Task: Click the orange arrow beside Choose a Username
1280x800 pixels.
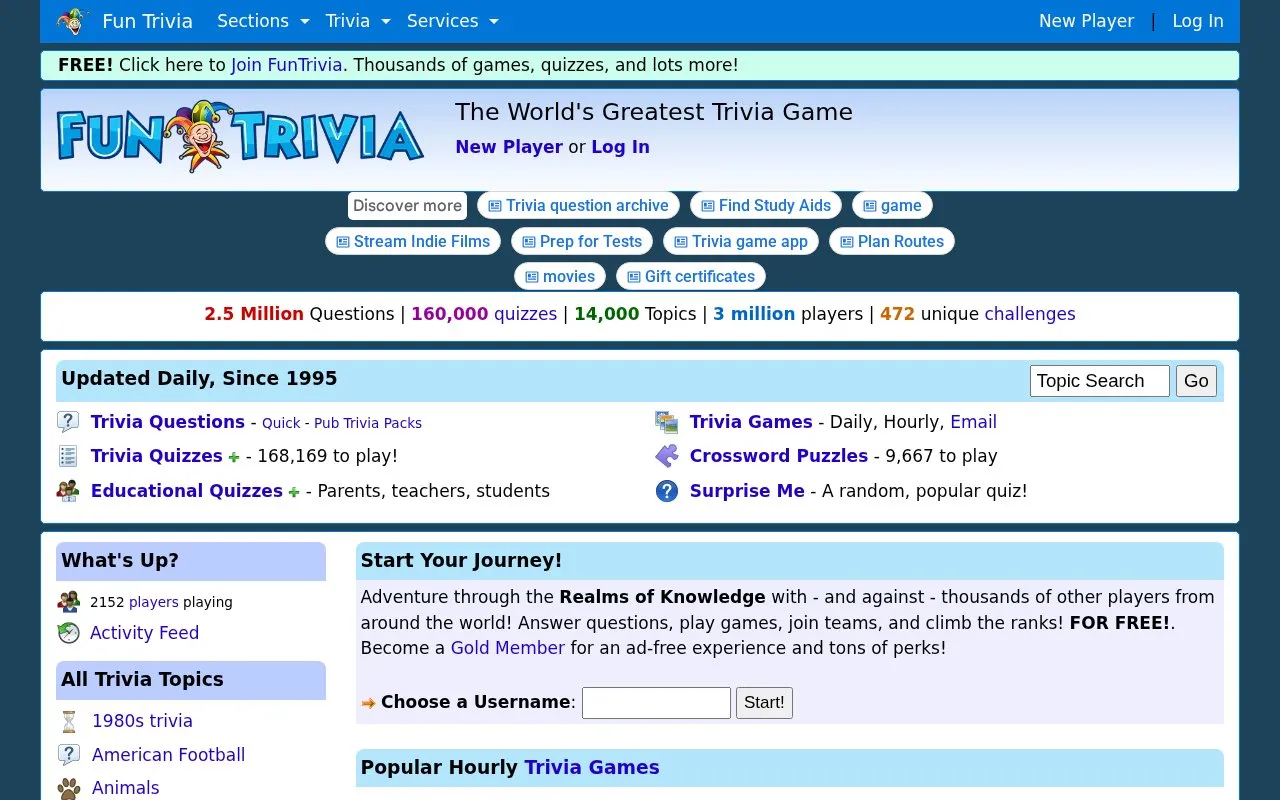Action: click(x=368, y=703)
